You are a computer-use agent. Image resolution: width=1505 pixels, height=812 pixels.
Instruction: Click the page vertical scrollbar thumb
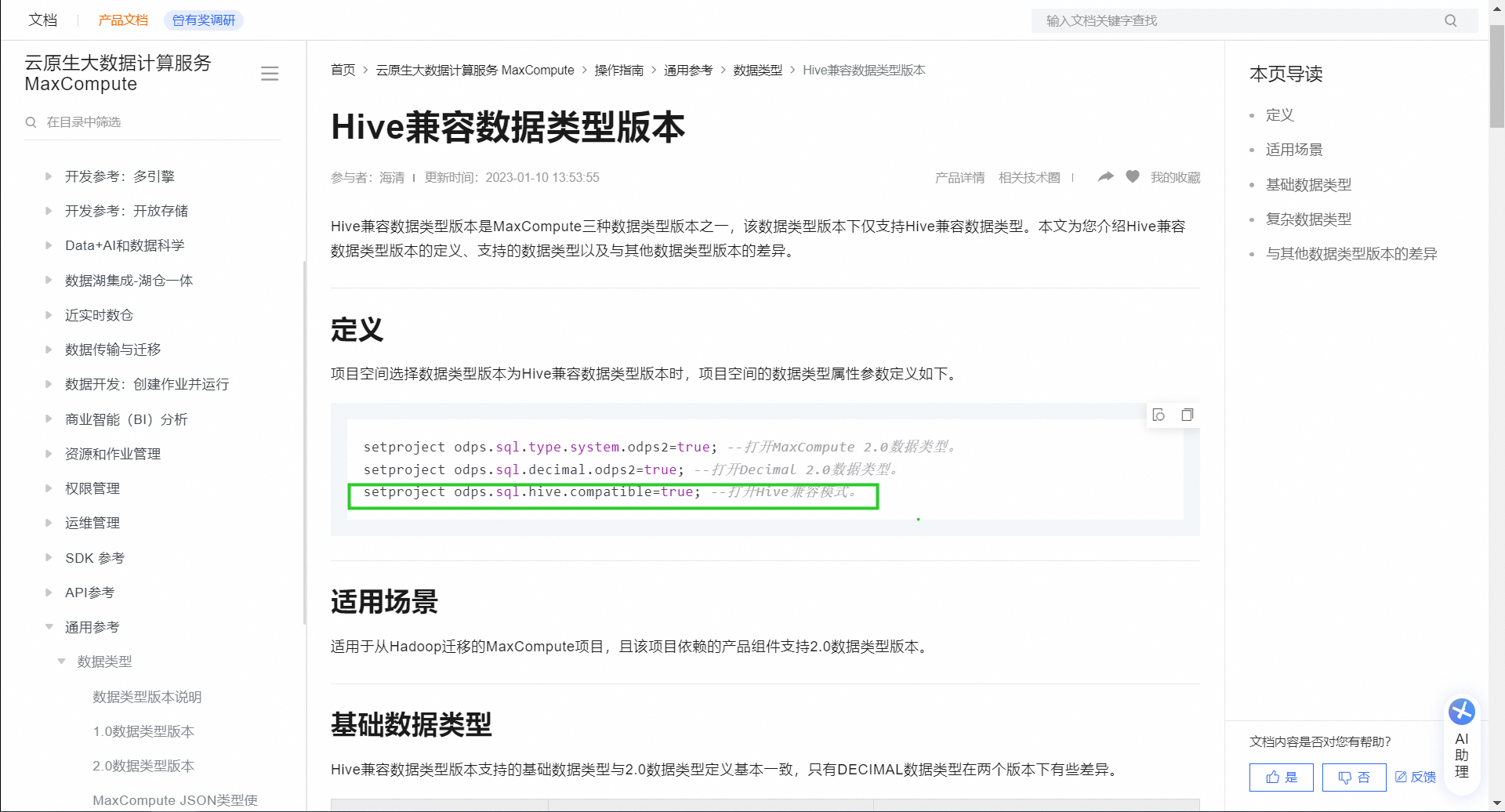click(1497, 76)
